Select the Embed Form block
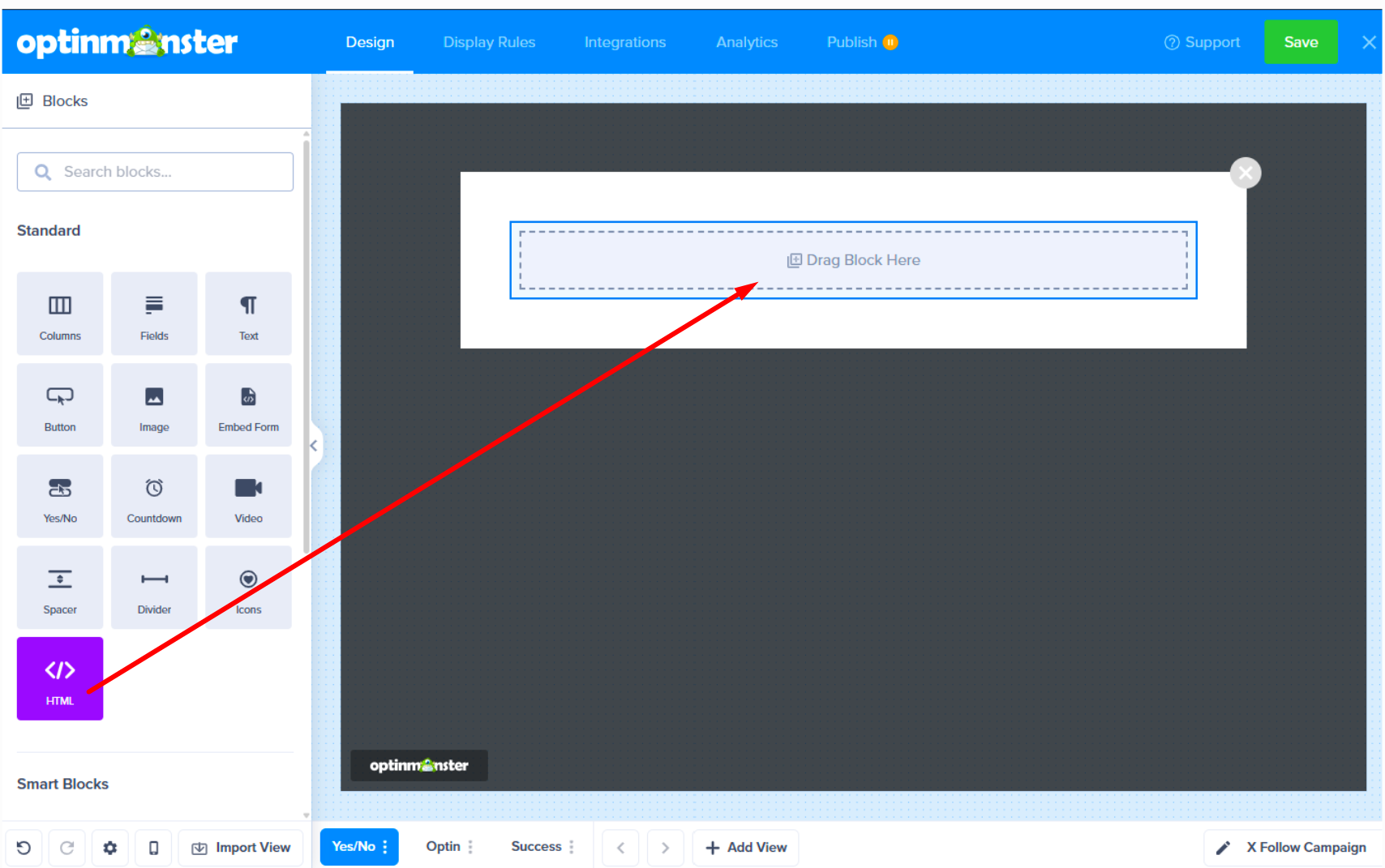 pos(248,404)
